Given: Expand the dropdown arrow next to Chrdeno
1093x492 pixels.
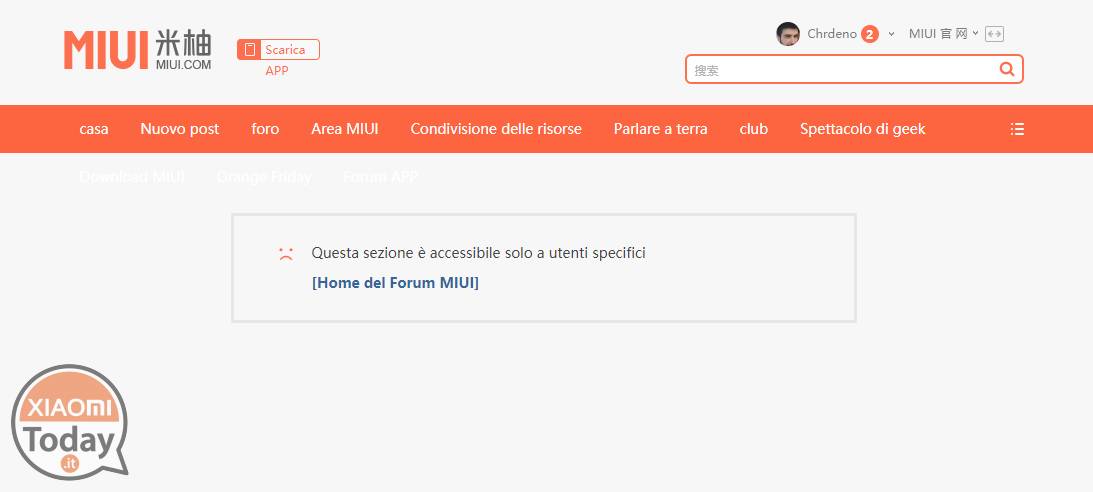Looking at the screenshot, I should (x=891, y=34).
